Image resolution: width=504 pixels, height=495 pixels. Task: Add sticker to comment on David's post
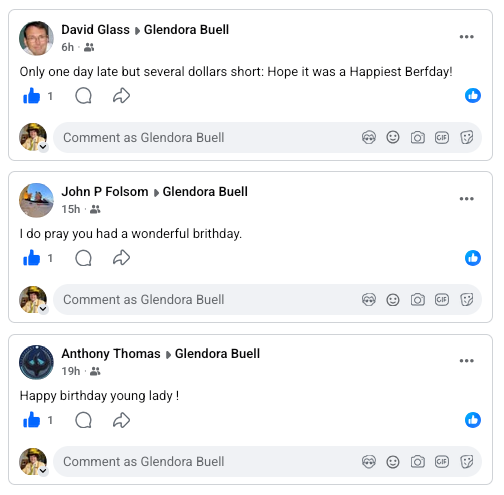click(467, 137)
